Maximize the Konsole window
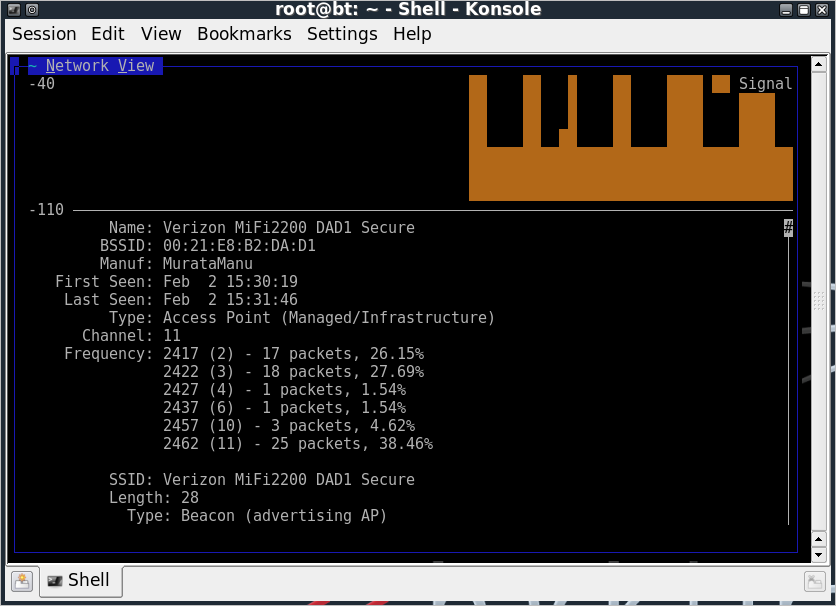 (804, 10)
